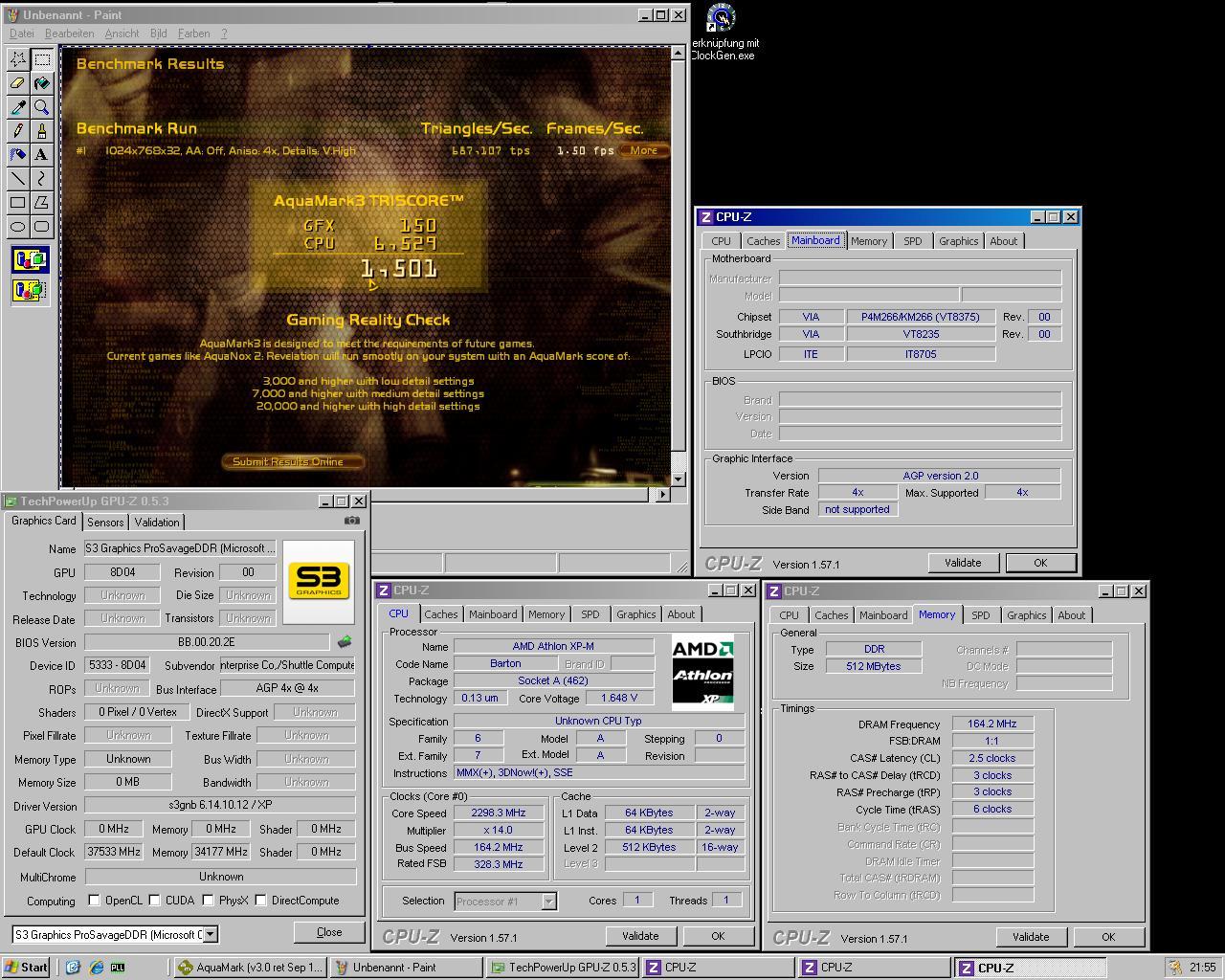
Task: Select the Polygon shape tool
Action: click(42, 202)
